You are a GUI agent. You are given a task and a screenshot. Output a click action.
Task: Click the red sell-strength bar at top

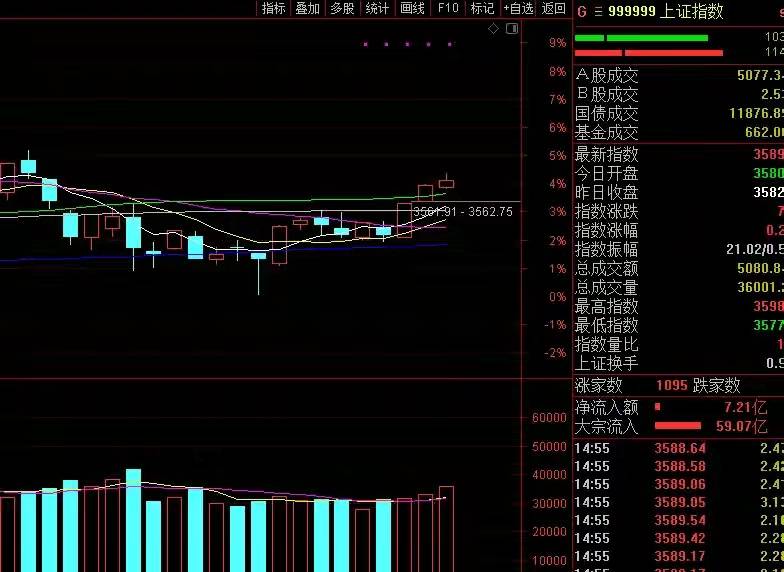(x=649, y=52)
